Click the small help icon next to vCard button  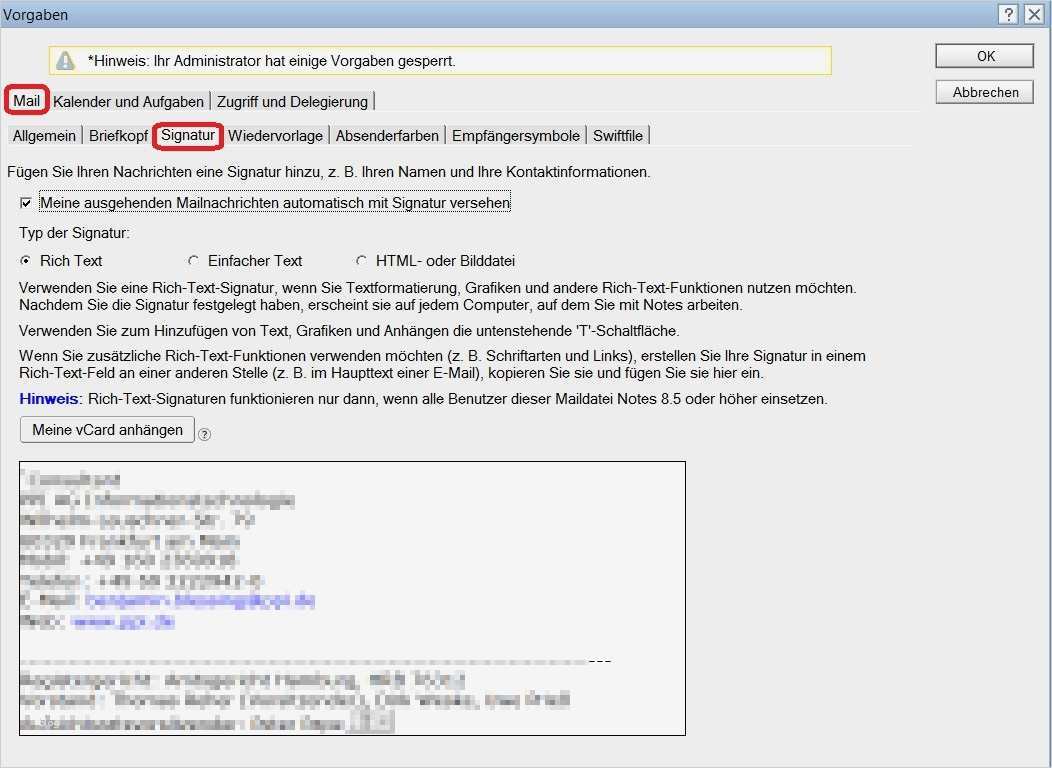(x=203, y=434)
